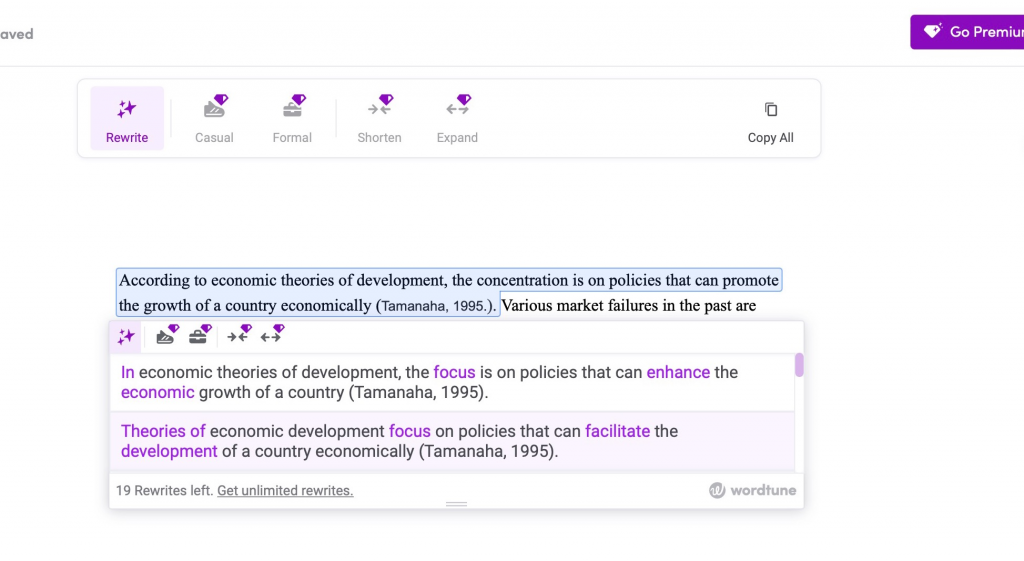This screenshot has height=561, width=1024.
Task: Select suggestion starting 'In economic theories'
Action: (x=452, y=383)
